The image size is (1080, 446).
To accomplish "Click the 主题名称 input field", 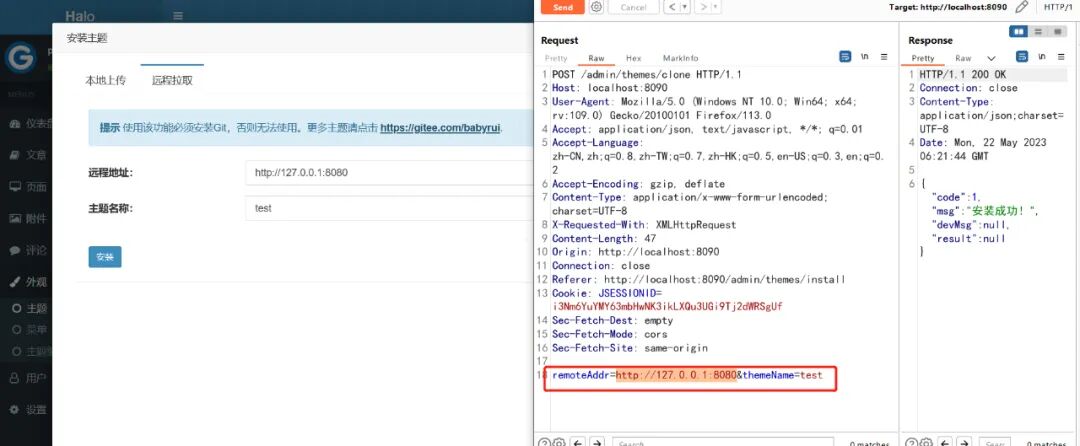I will tap(388, 208).
